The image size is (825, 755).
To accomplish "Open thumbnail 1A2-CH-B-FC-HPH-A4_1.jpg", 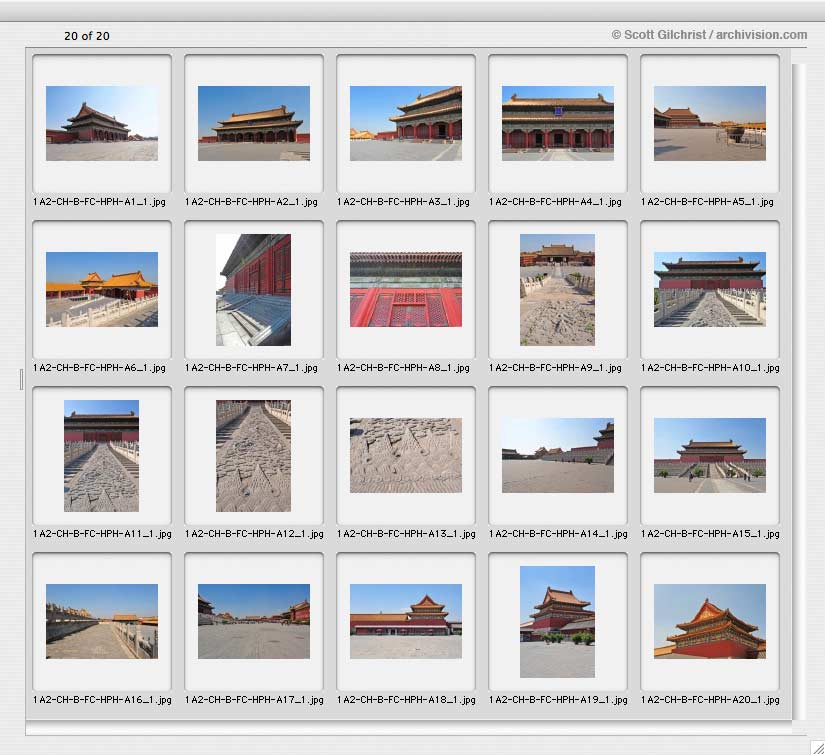I will click(558, 123).
